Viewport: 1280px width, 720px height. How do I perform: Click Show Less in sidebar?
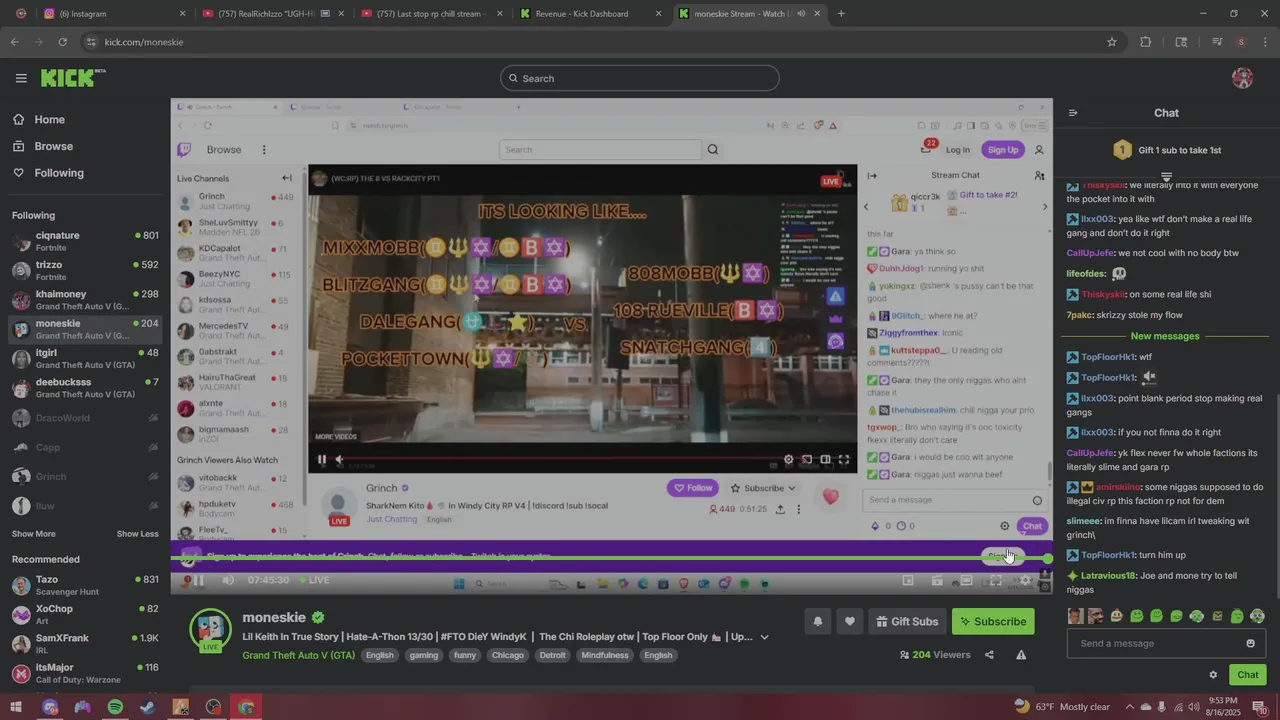click(138, 534)
